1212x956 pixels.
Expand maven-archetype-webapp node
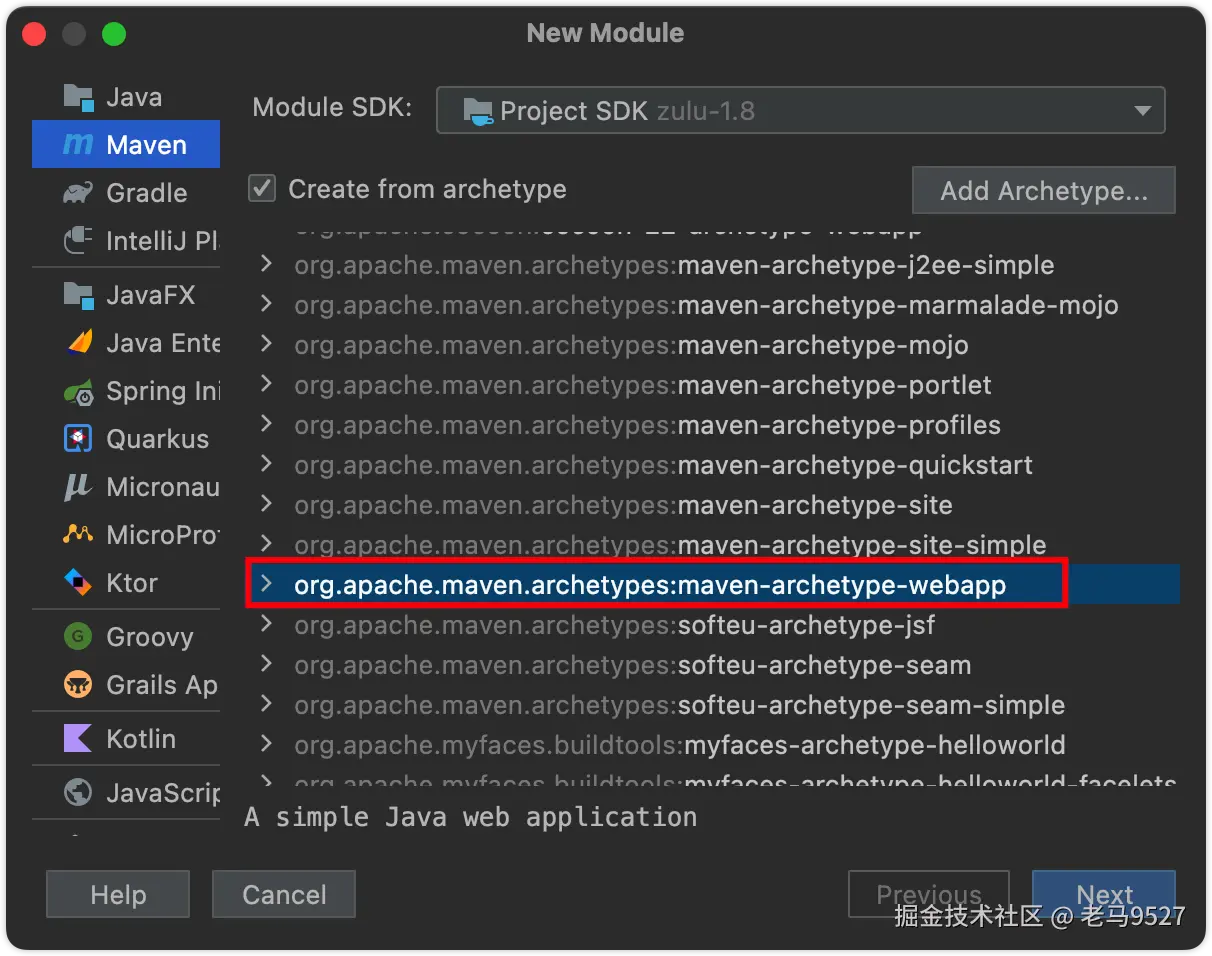coord(266,585)
